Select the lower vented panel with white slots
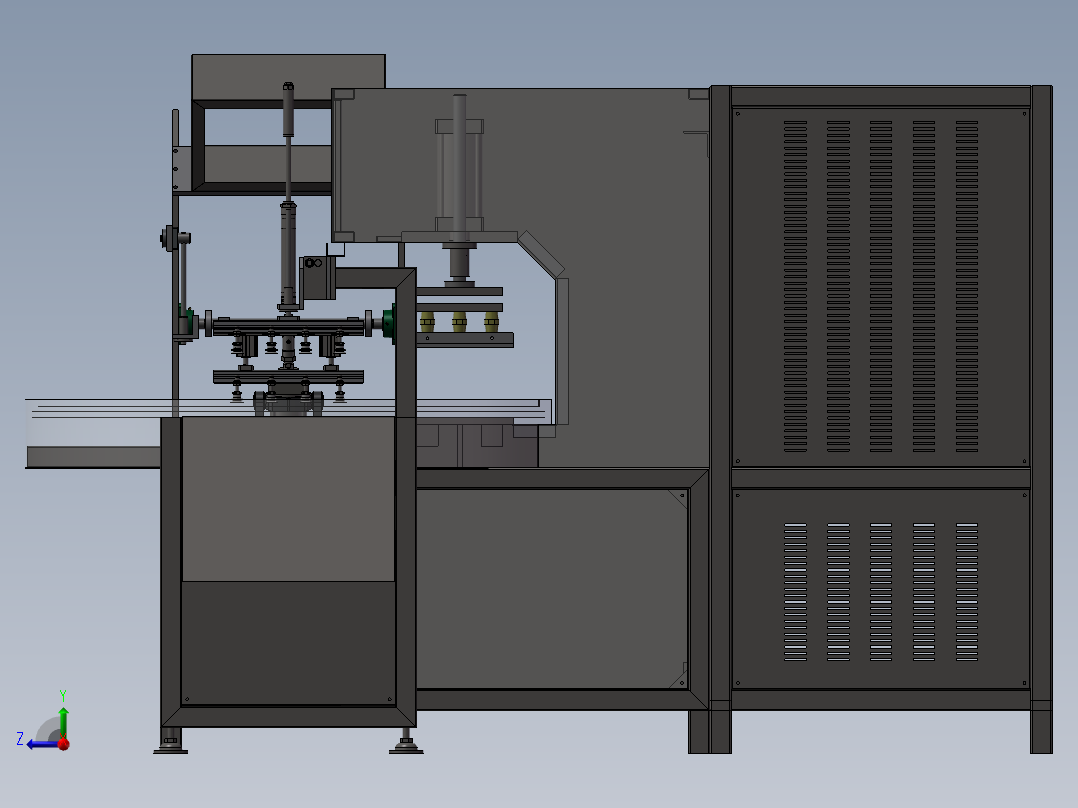The image size is (1078, 808). pyautogui.click(x=881, y=589)
